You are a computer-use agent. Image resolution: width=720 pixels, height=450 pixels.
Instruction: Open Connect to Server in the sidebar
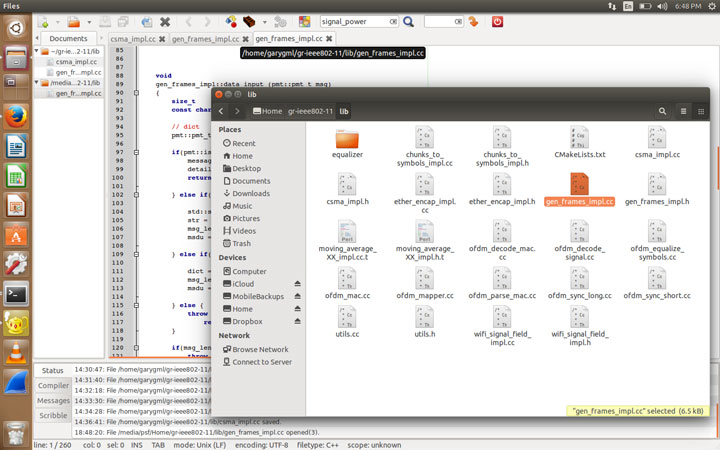pos(262,361)
